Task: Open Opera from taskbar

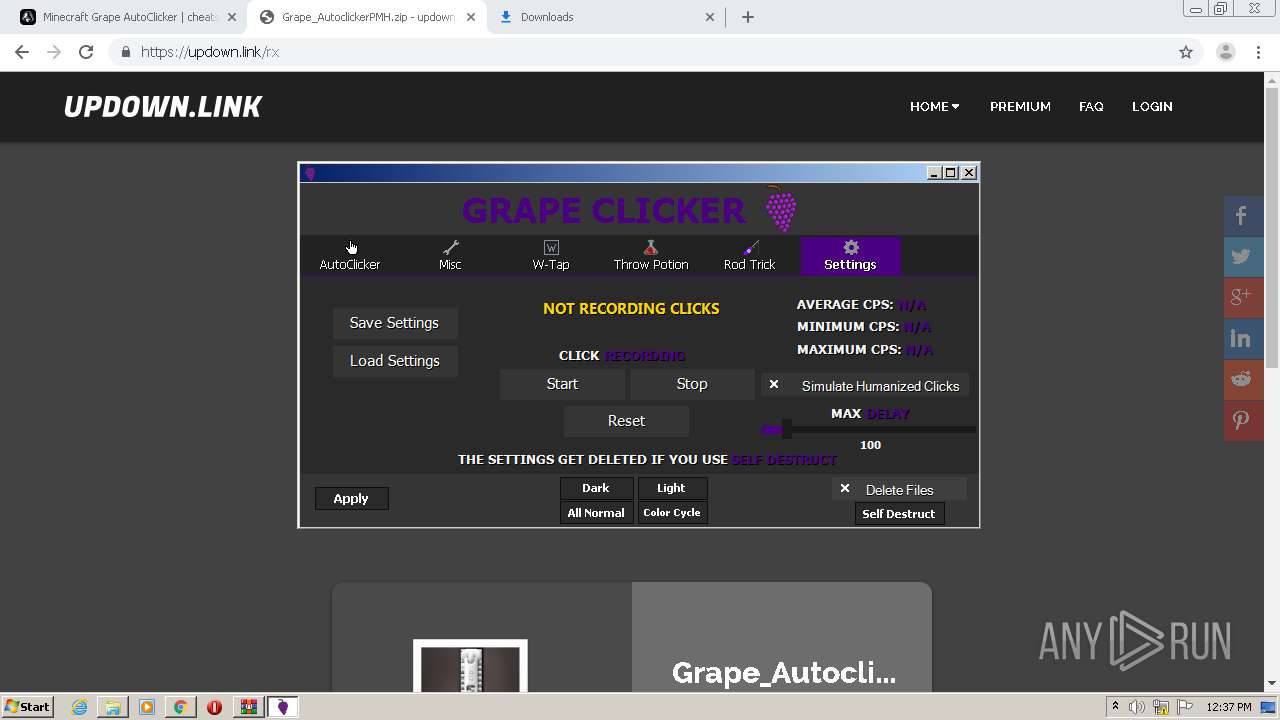Action: [214, 707]
